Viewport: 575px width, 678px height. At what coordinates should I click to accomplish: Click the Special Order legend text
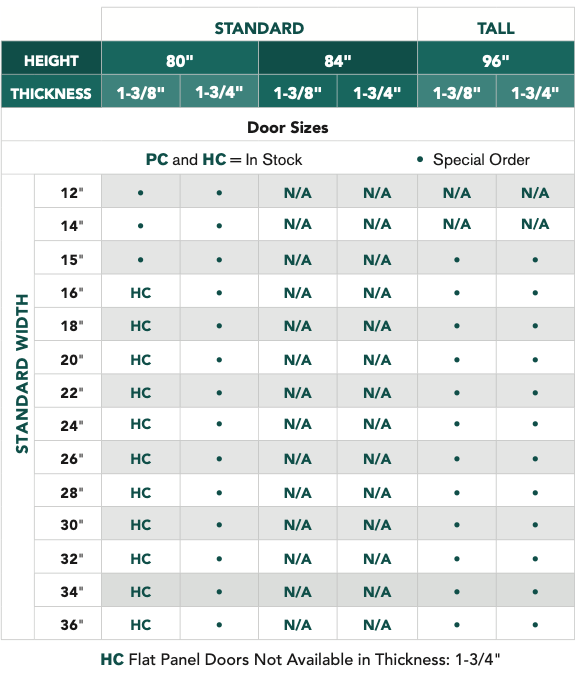pyautogui.click(x=481, y=160)
